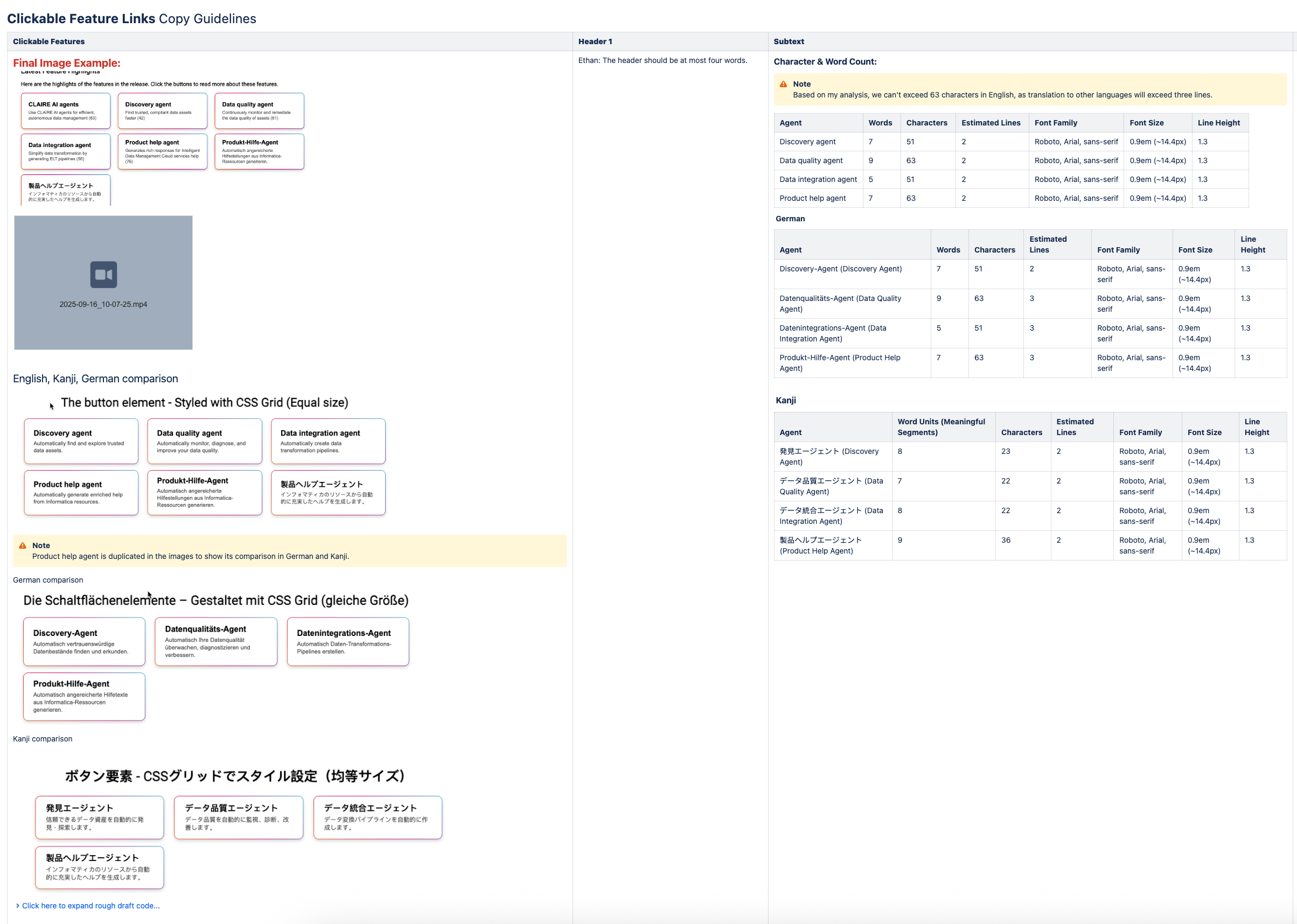Click the video camera icon on the mp4 attachment
Viewport: 1297px width, 924px height.
click(x=103, y=275)
